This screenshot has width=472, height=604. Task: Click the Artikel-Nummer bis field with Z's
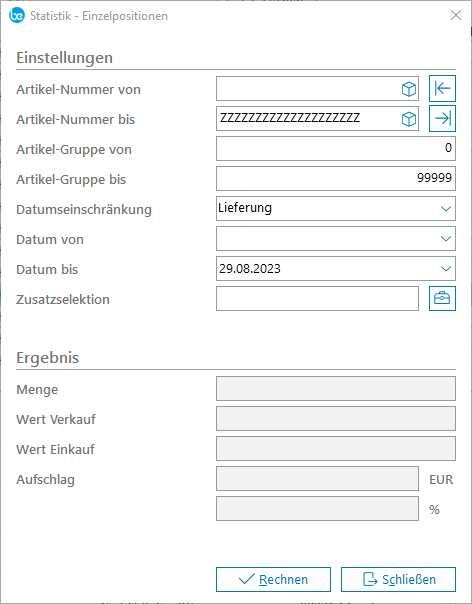point(308,119)
